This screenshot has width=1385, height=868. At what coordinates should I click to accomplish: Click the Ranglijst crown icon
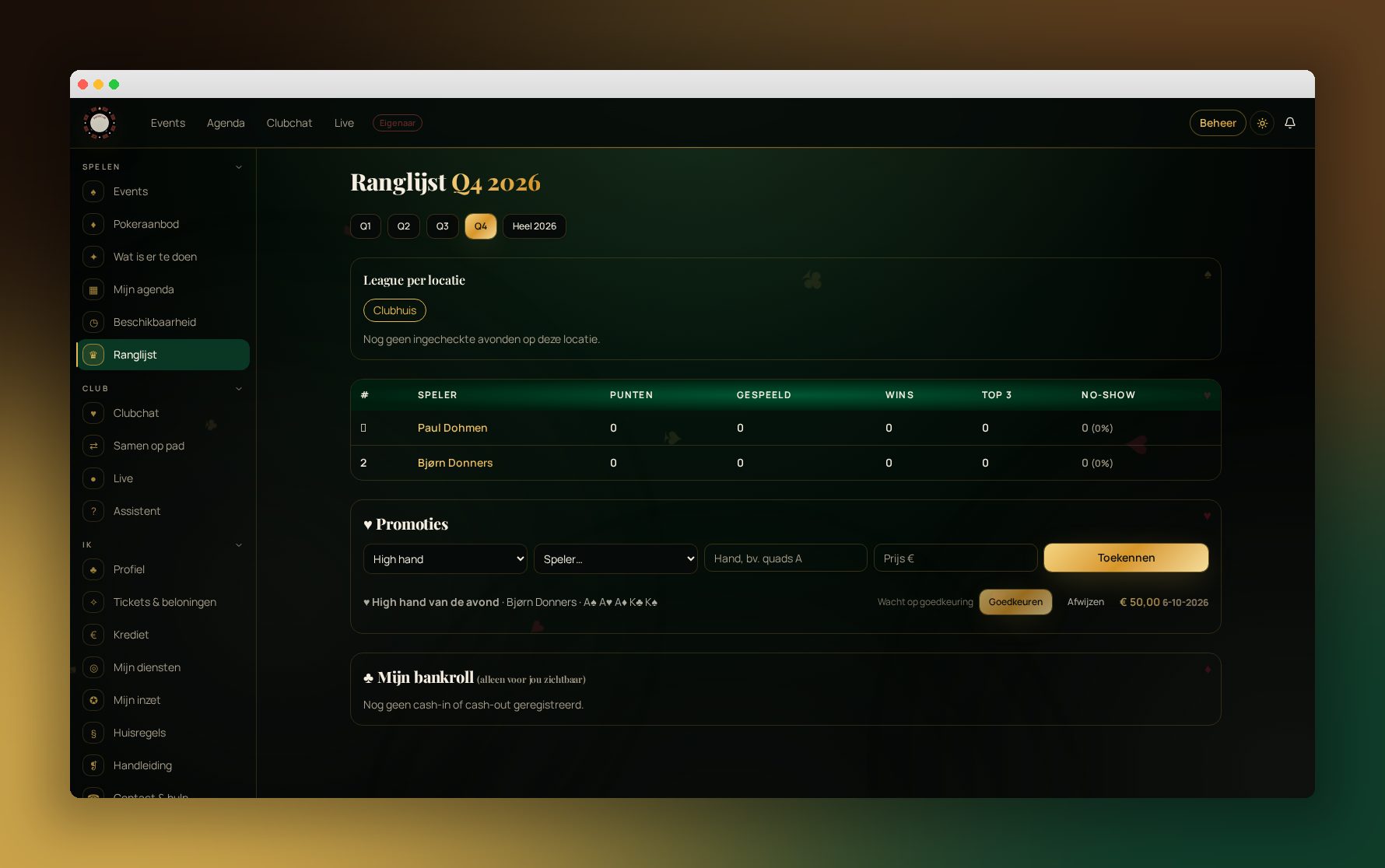click(x=93, y=355)
